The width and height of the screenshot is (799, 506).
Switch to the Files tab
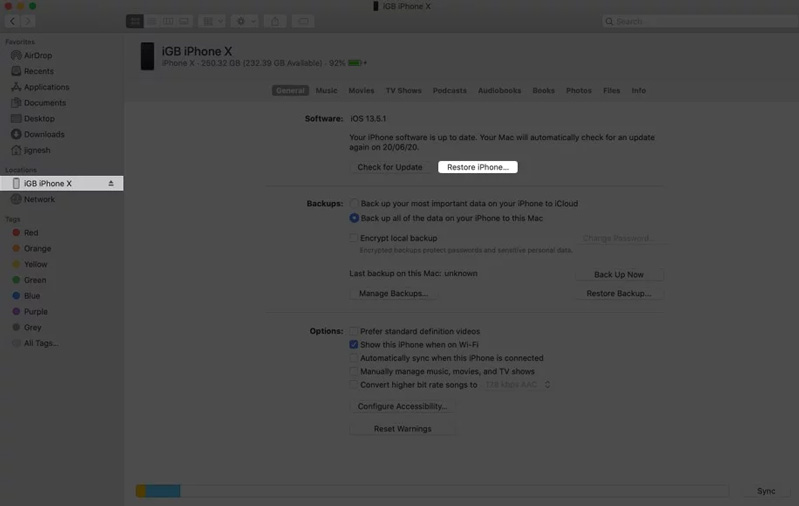(x=611, y=90)
